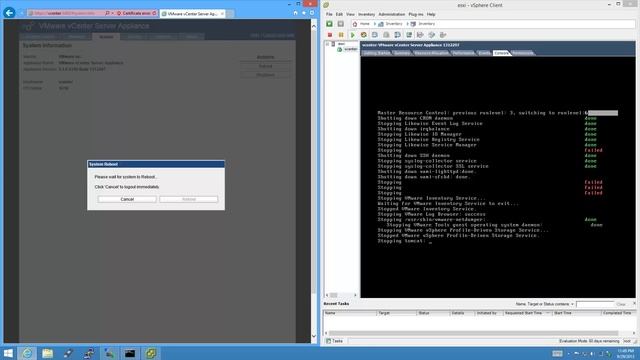Click the Home icon in vSphere breadcrumb
This screenshot has width=640, height=360.
coord(355,24)
